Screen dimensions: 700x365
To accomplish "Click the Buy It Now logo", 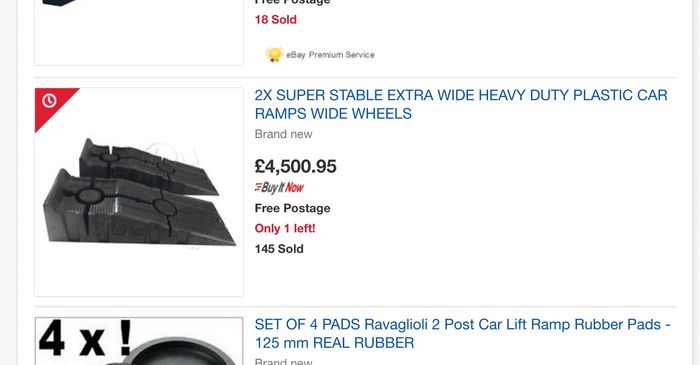I will (279, 187).
